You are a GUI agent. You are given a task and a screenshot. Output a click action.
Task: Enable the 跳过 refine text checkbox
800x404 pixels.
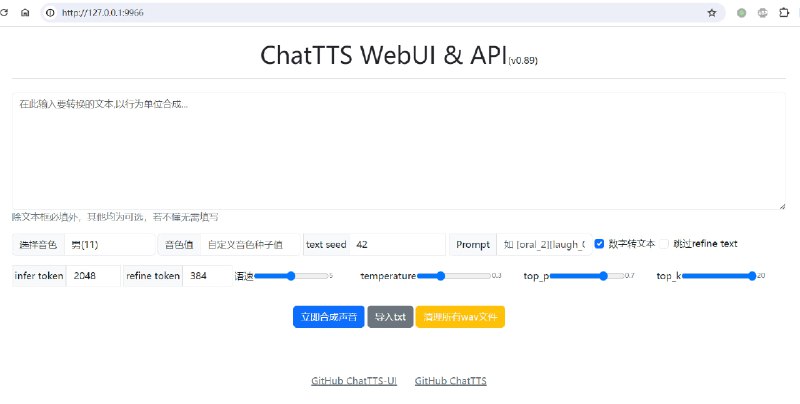(x=664, y=243)
